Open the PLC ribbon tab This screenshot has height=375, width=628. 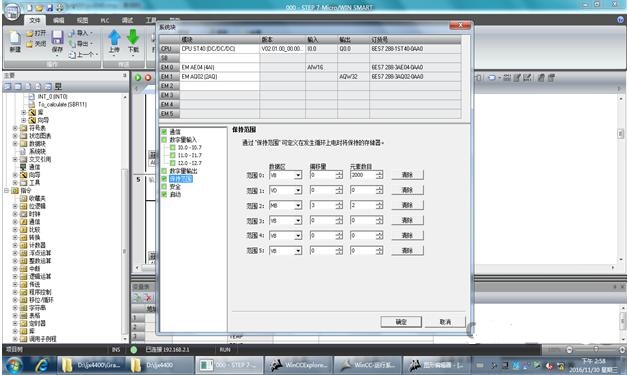point(105,20)
